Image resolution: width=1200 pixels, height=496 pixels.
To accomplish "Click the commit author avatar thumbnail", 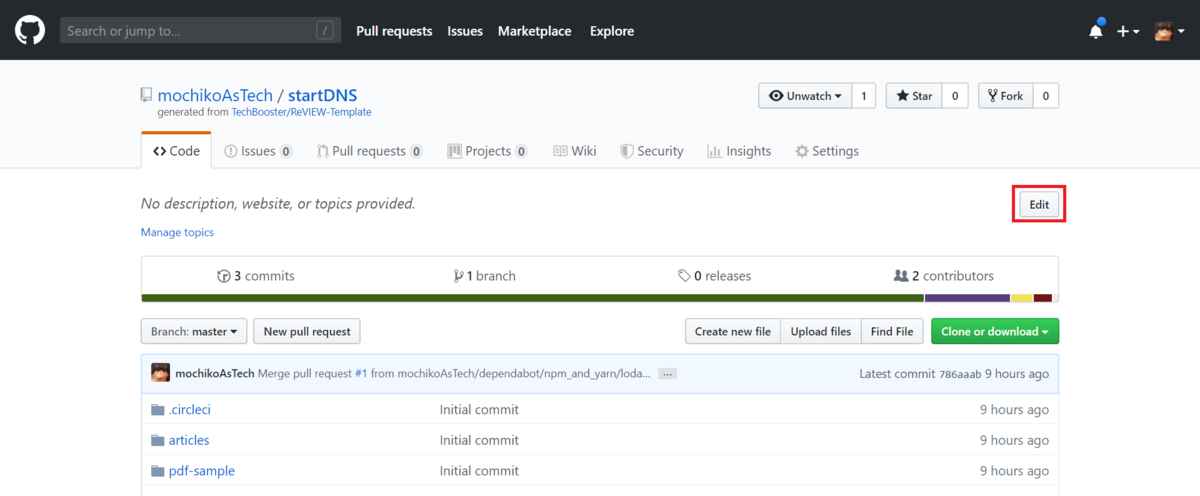I will click(x=160, y=373).
